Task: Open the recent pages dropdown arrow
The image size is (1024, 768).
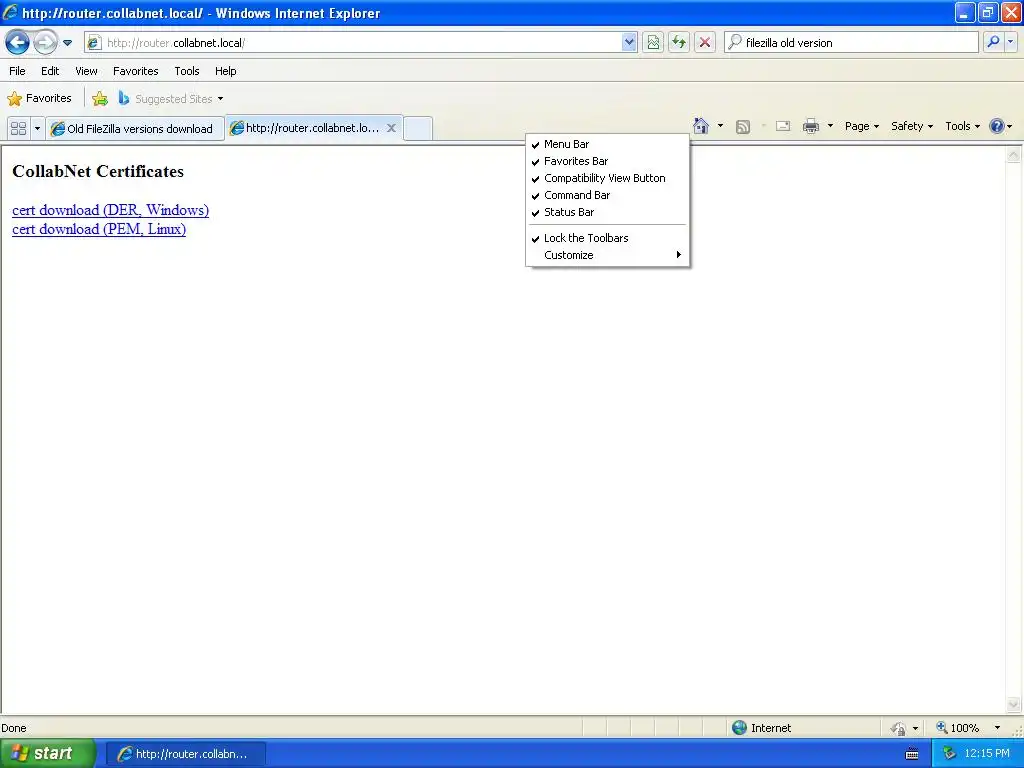Action: (67, 43)
